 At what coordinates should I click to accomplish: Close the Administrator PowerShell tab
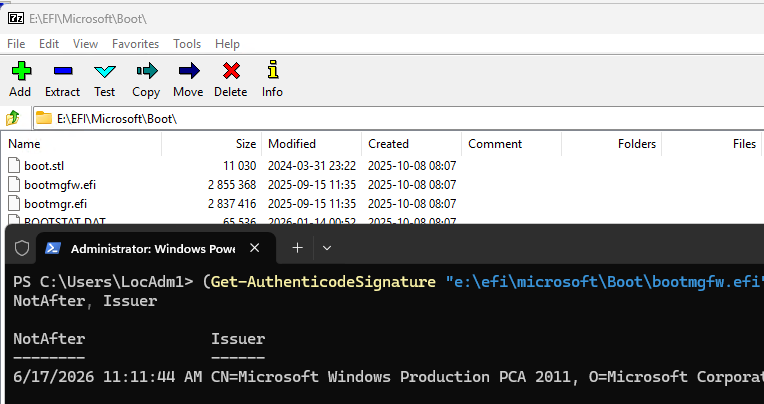click(255, 248)
